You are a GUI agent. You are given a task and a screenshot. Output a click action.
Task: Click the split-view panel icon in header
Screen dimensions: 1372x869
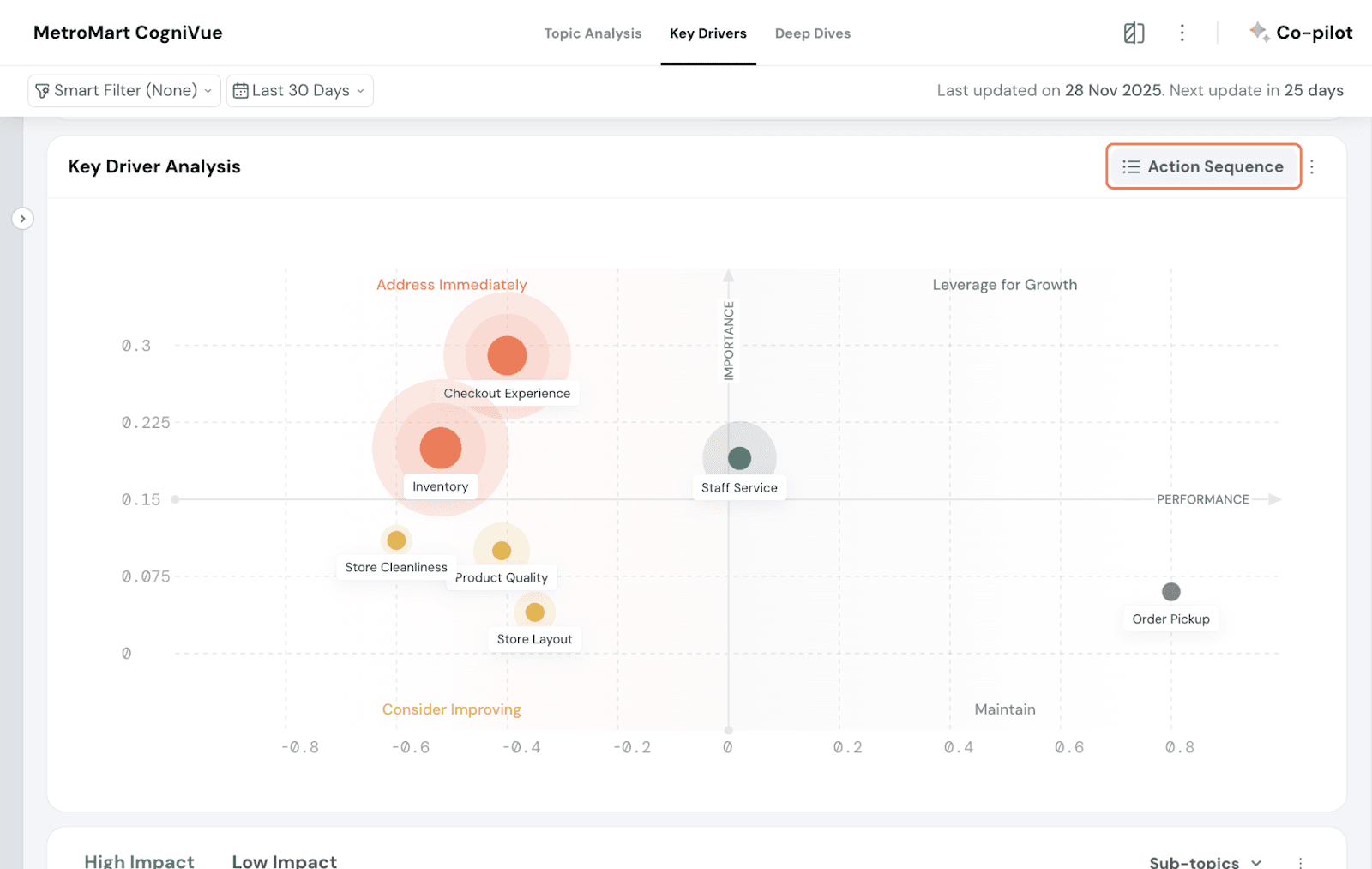(1134, 33)
